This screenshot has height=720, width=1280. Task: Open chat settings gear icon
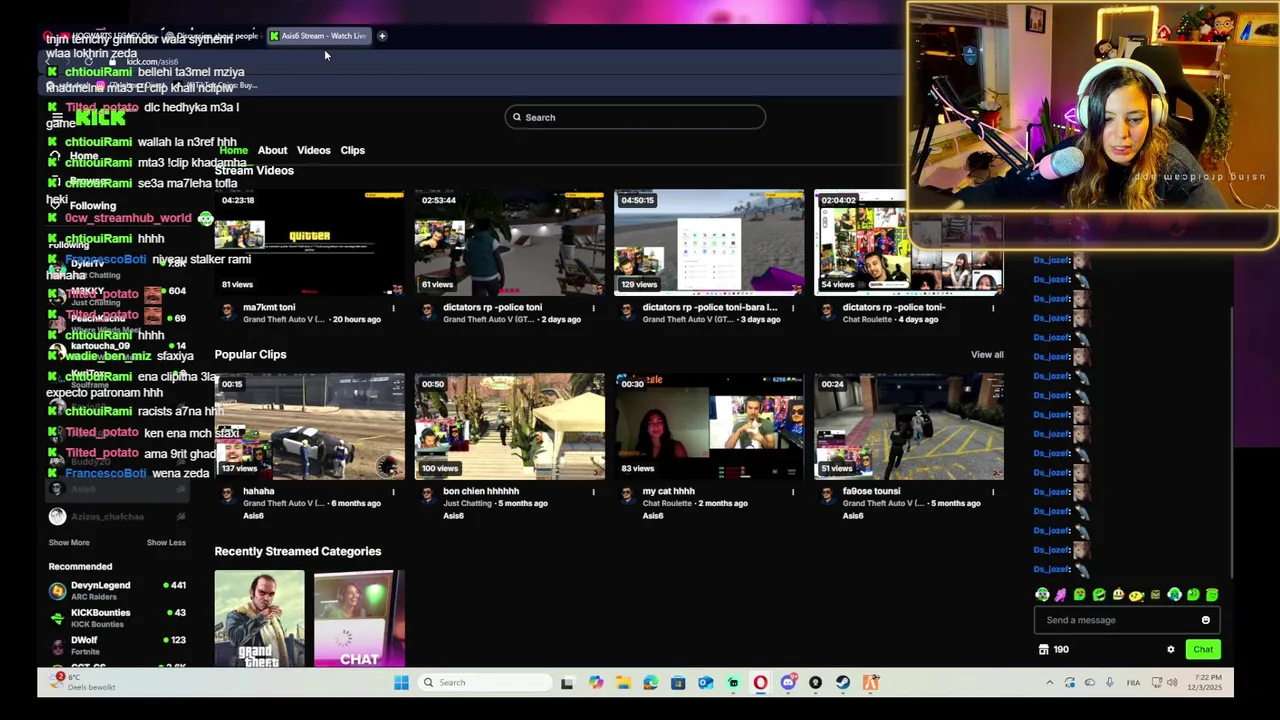pos(1171,650)
